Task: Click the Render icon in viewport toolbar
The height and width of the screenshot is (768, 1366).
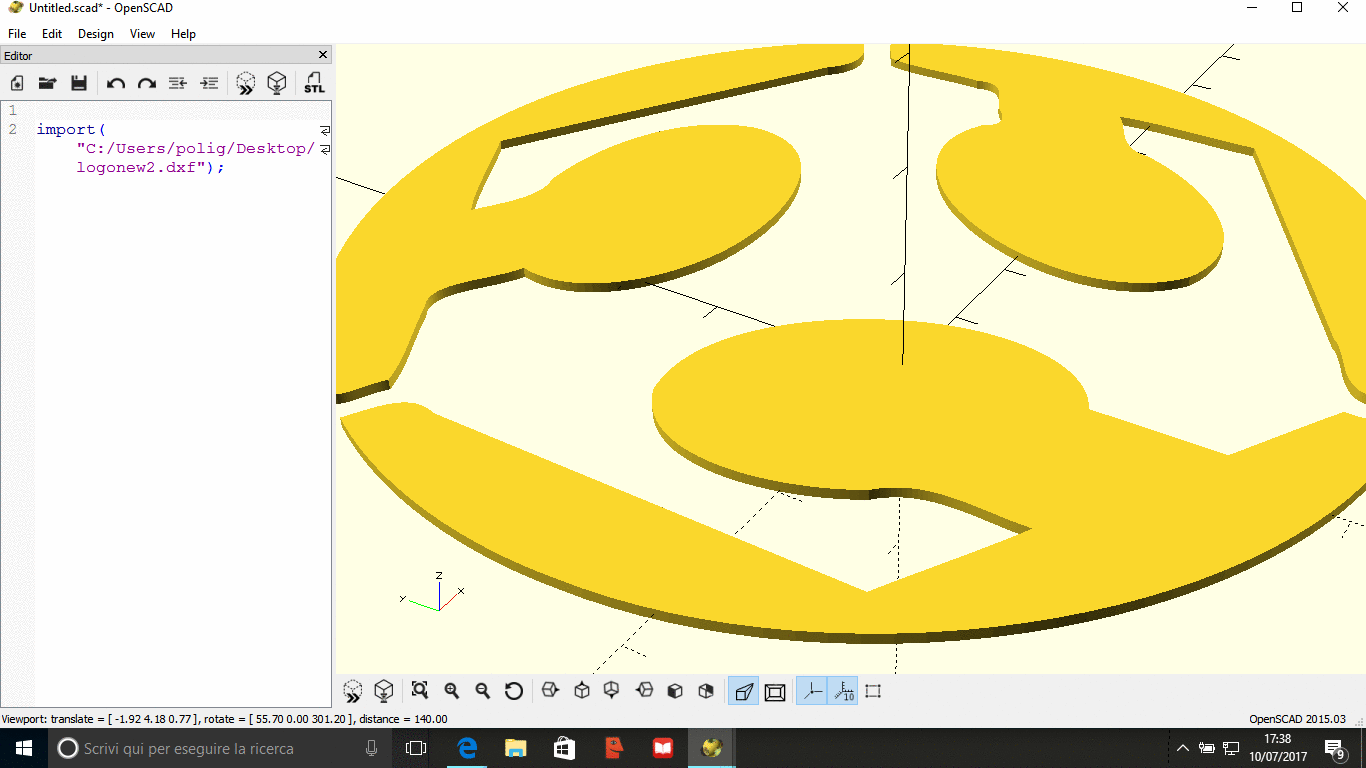Action: pos(383,691)
